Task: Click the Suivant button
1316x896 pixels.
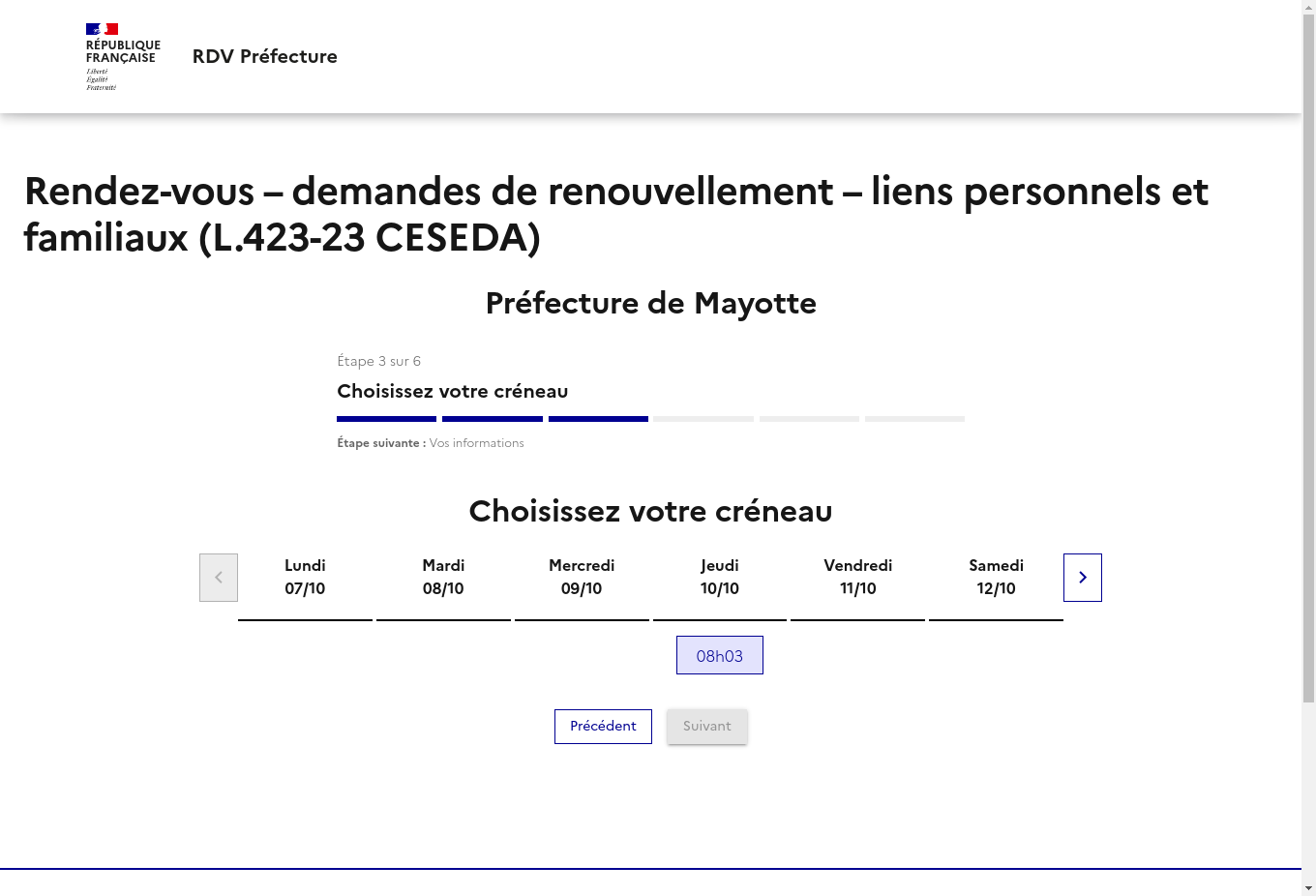Action: pos(707,727)
